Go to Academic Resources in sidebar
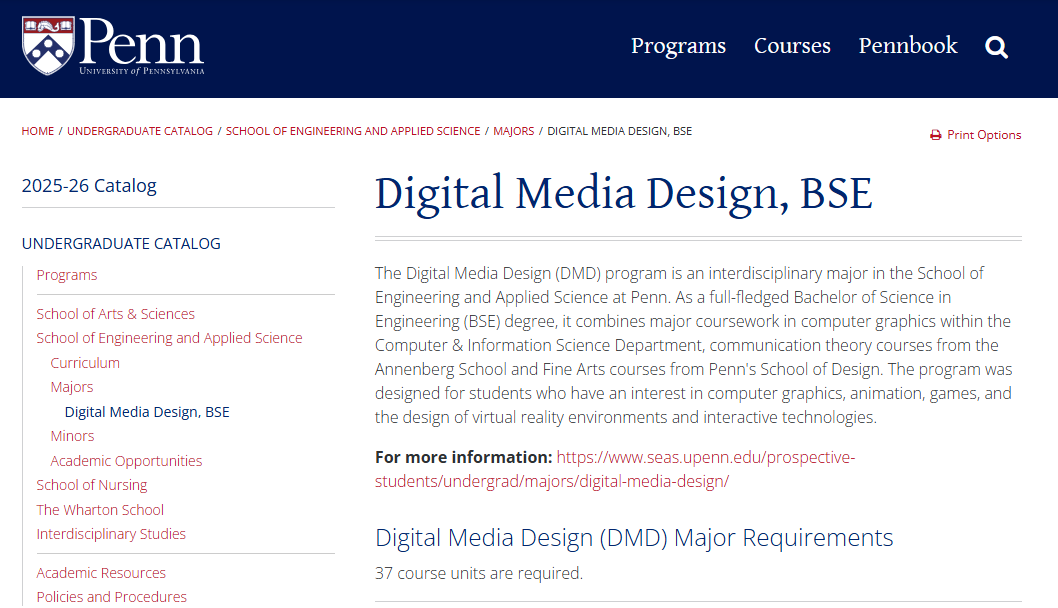The image size is (1058, 608). pyautogui.click(x=101, y=573)
